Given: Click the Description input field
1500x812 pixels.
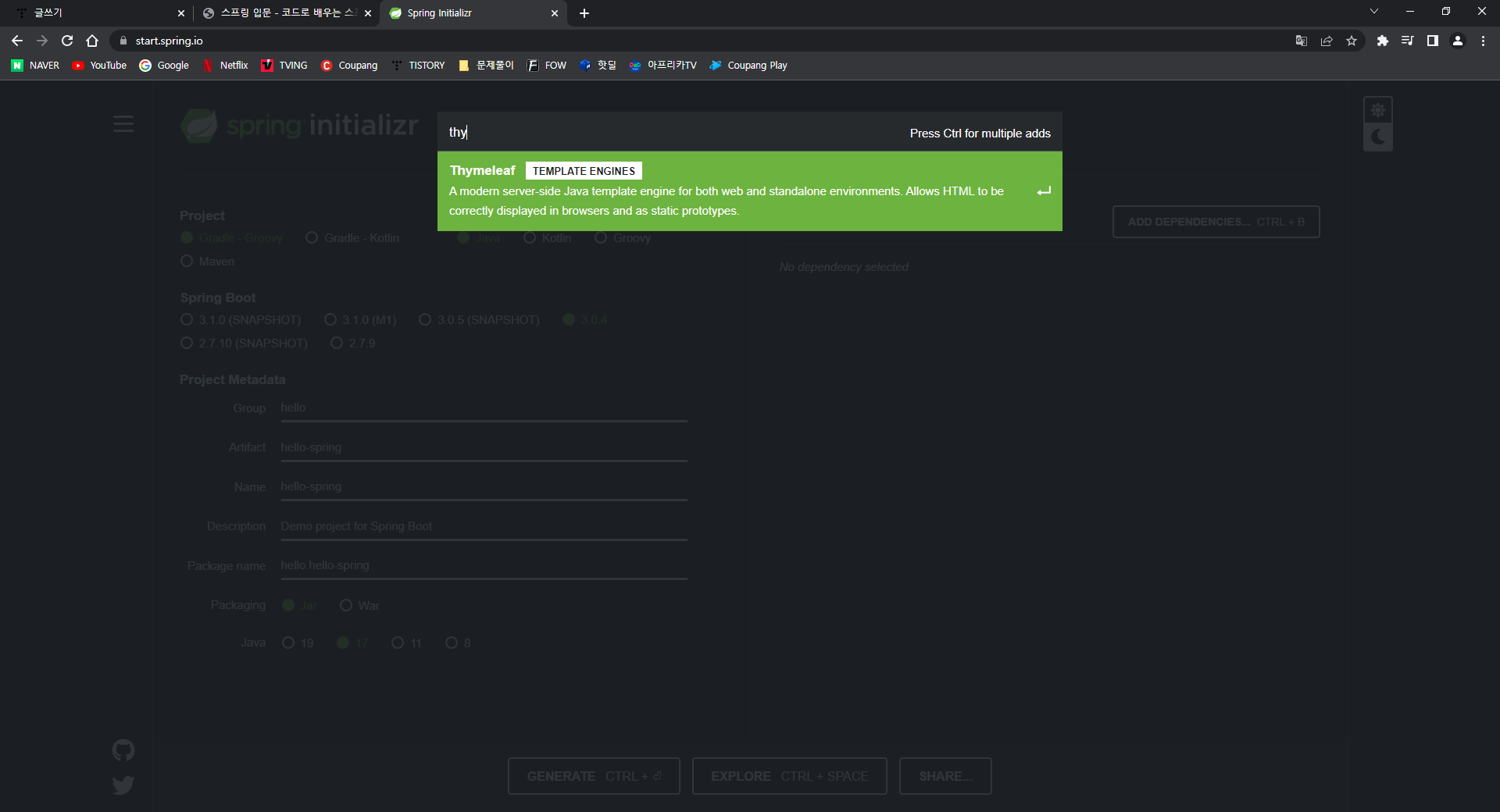Looking at the screenshot, I should (484, 527).
